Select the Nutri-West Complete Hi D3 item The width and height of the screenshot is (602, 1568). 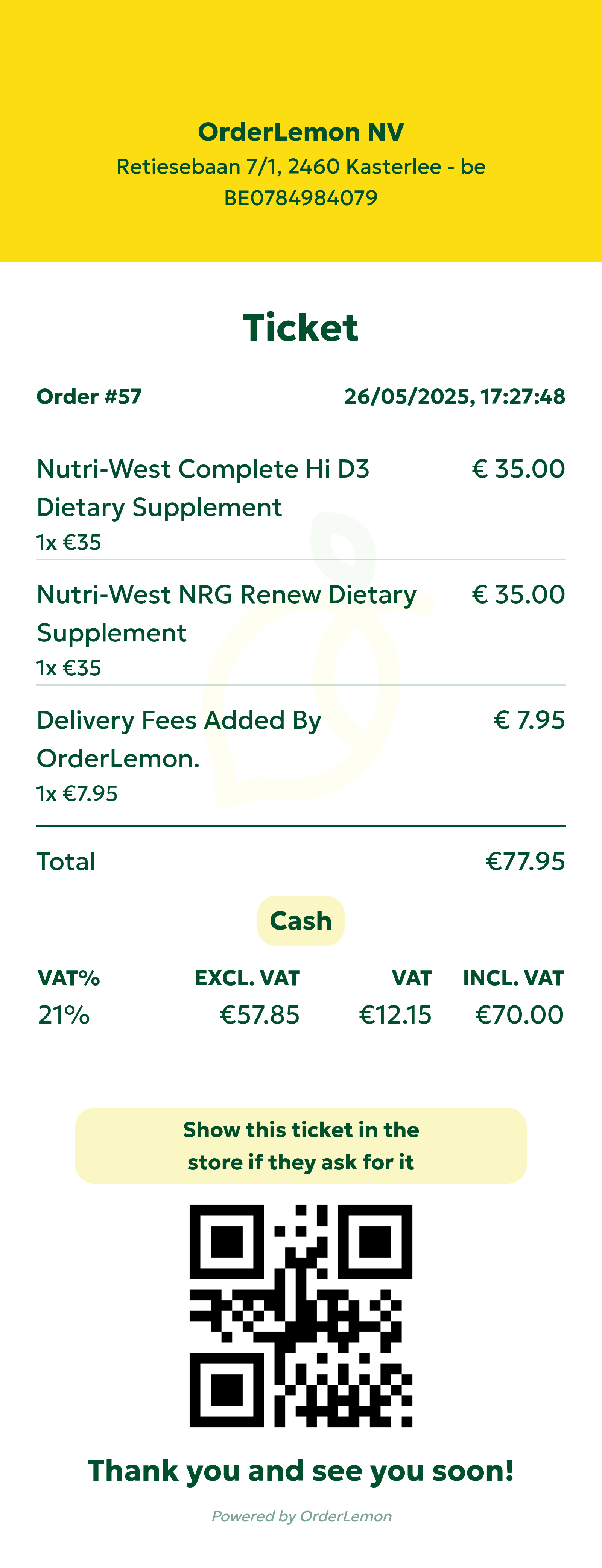point(203,488)
